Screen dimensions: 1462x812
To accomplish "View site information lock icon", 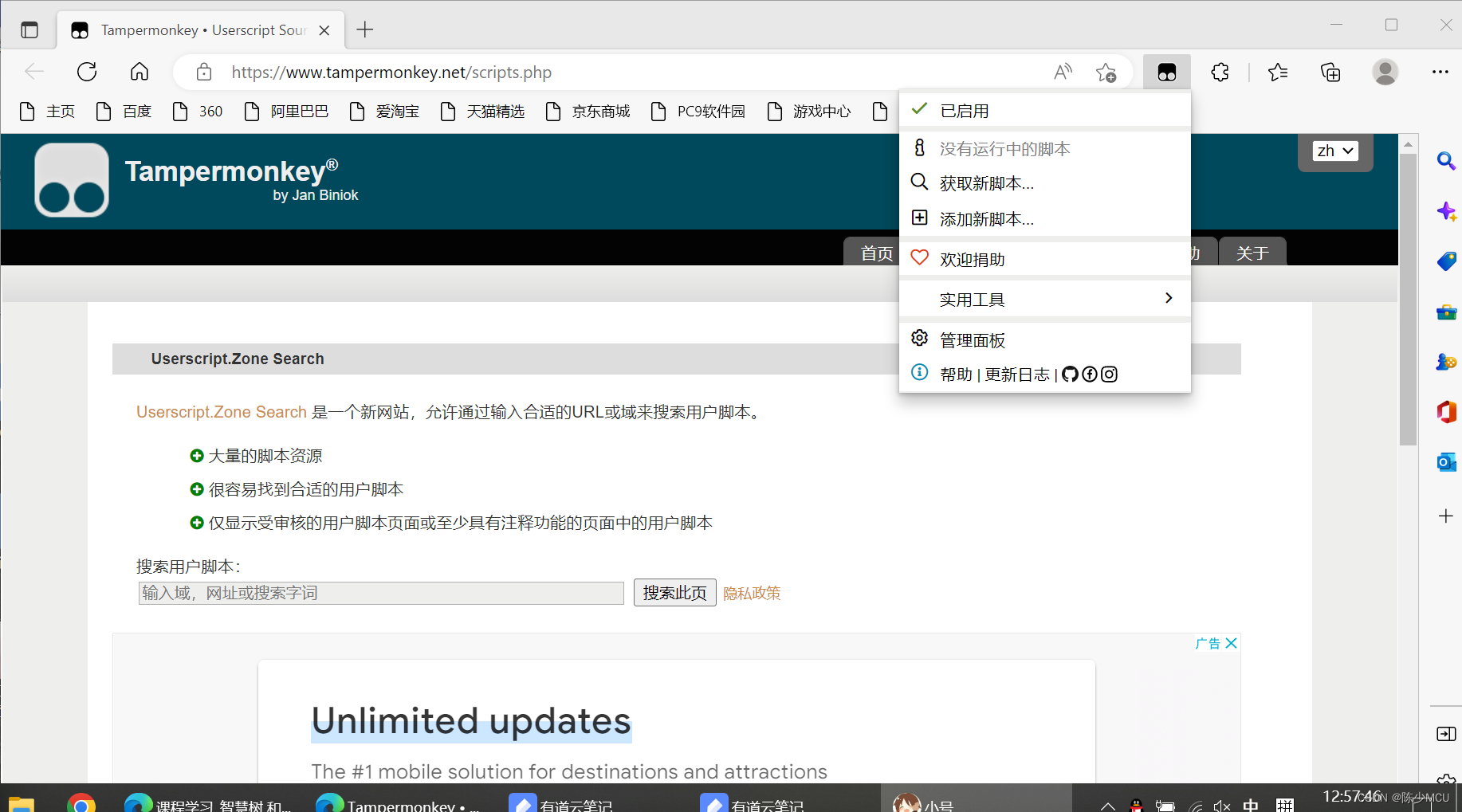I will click(x=204, y=73).
